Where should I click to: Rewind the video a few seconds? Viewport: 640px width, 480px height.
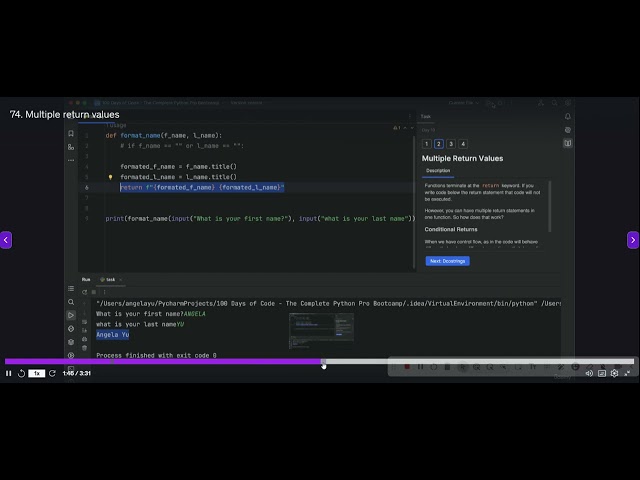(x=21, y=373)
